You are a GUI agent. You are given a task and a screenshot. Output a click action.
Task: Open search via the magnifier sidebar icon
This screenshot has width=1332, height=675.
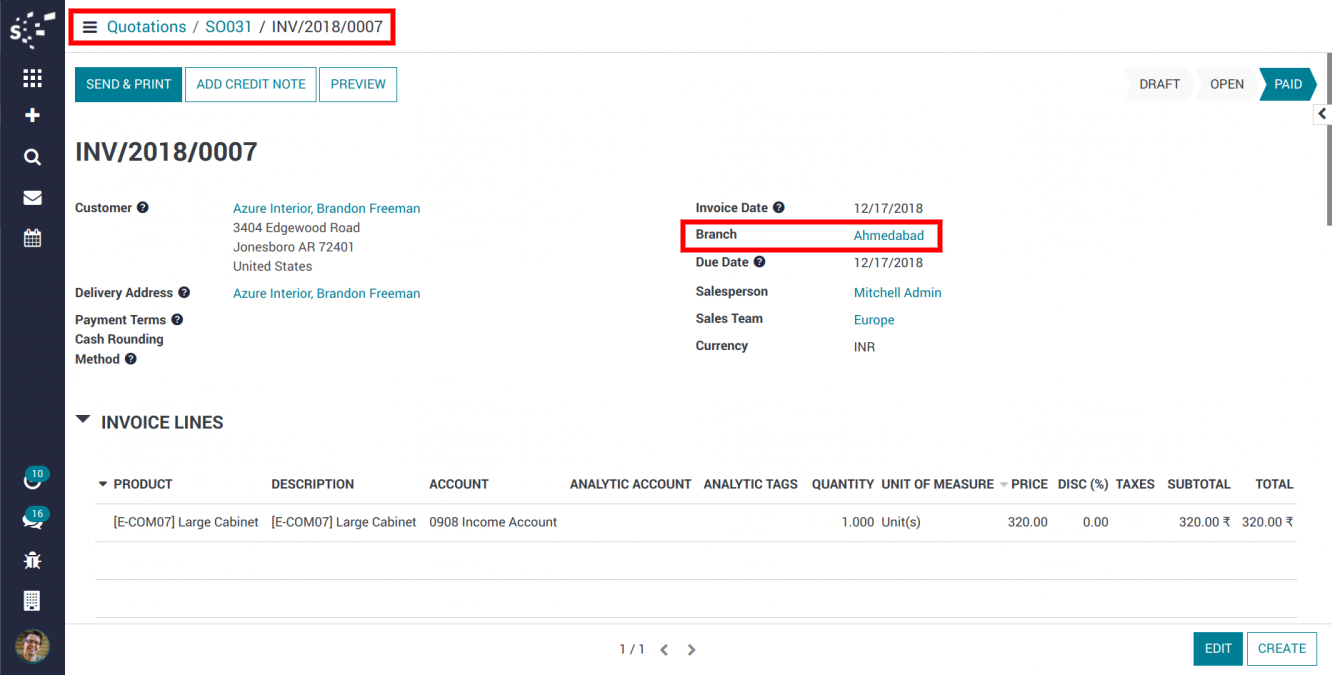click(x=32, y=157)
